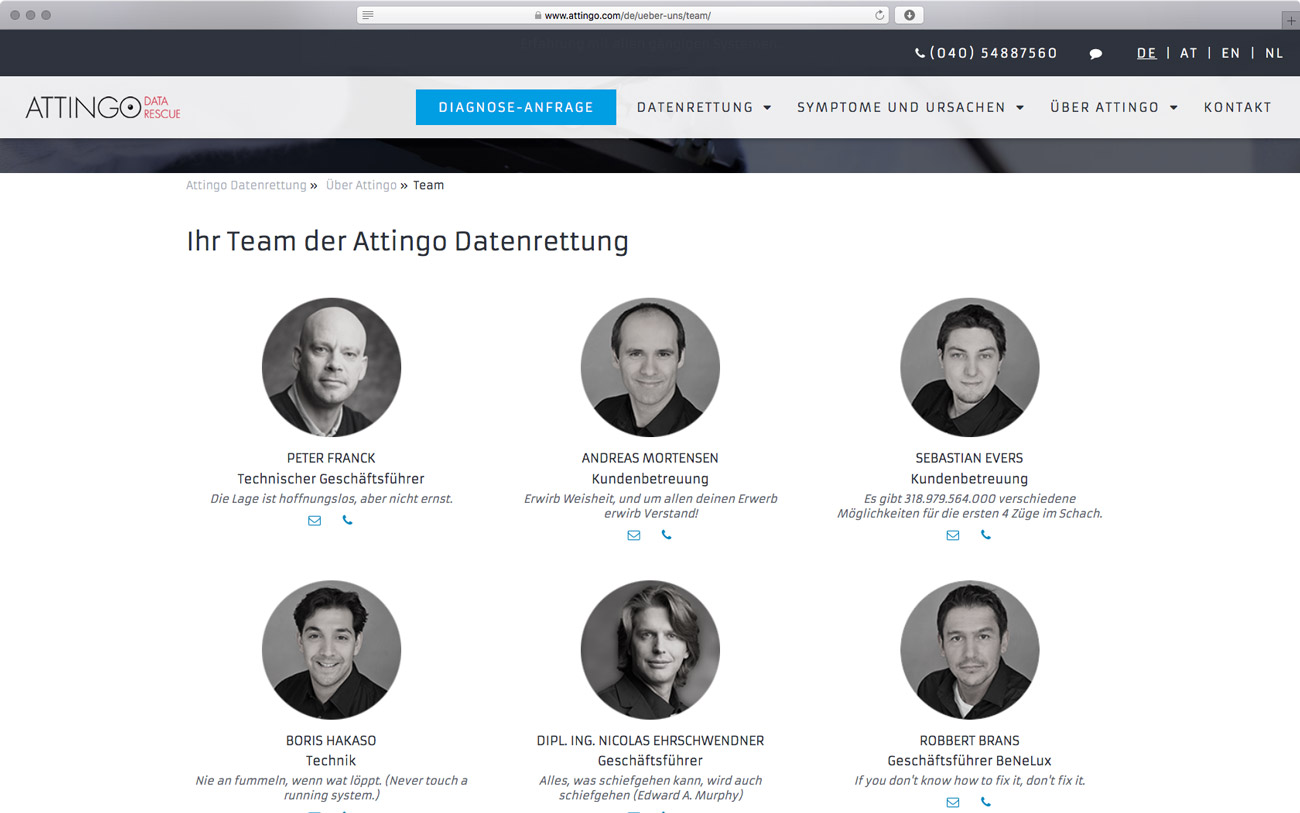Select the name Boris Hakaso
The image size is (1300, 813).
click(331, 741)
